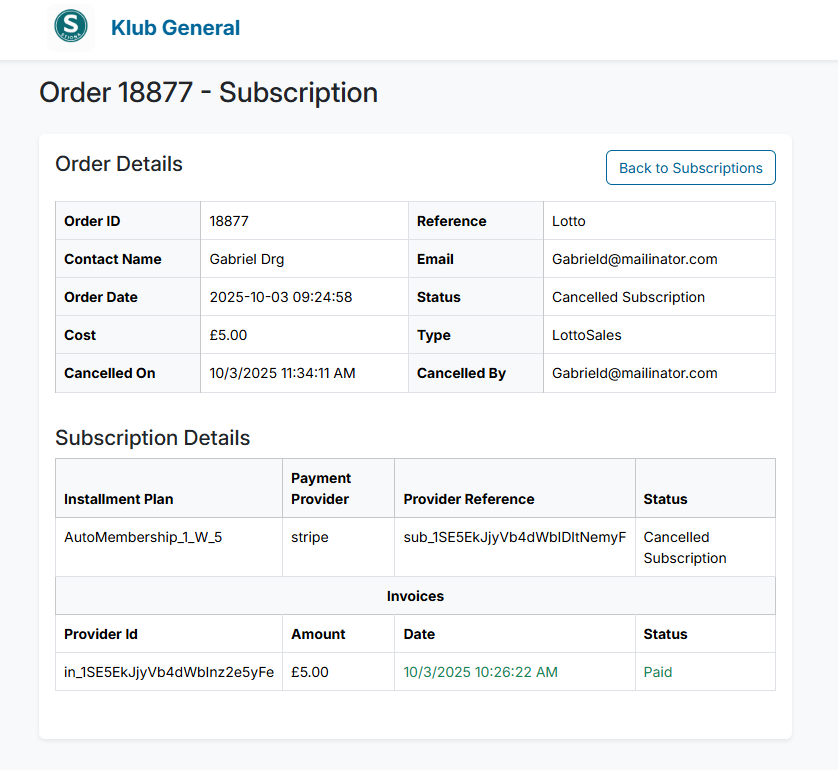The image size is (838, 770).
Task: Select the Cost value £5.00
Action: pos(228,335)
